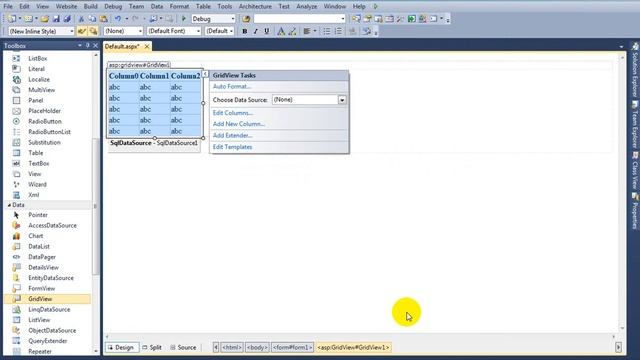640x360 pixels.
Task: Click the Save All icon
Action: click(67, 19)
